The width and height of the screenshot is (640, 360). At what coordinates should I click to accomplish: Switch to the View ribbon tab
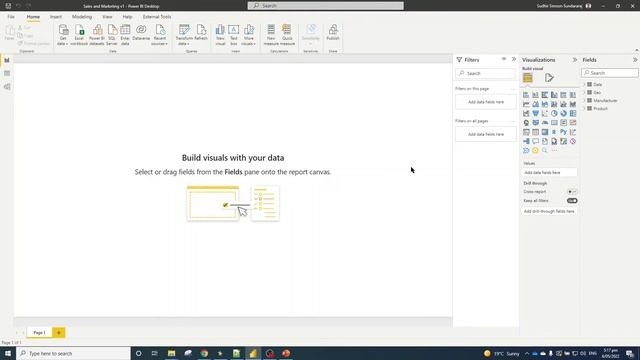(107, 17)
